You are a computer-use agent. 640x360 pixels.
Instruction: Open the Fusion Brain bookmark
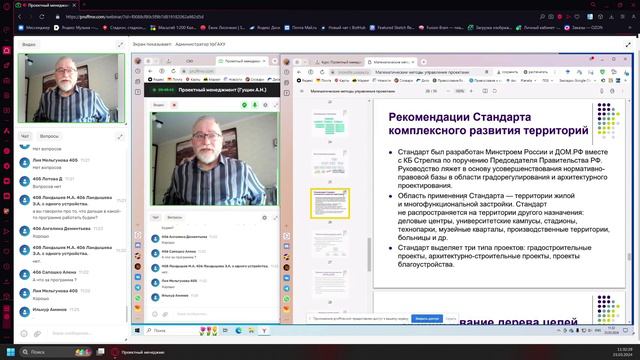441,28
